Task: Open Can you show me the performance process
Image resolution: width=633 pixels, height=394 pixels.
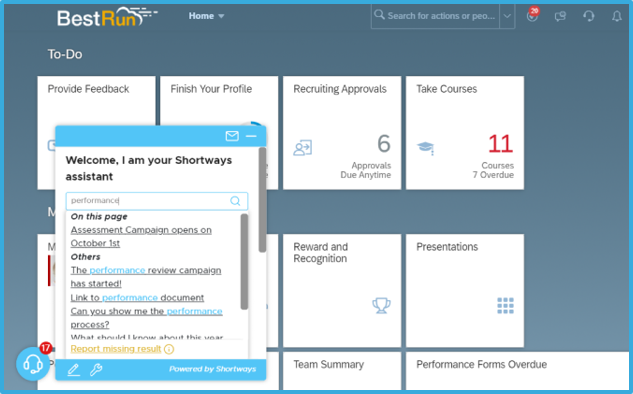Action: point(146,318)
